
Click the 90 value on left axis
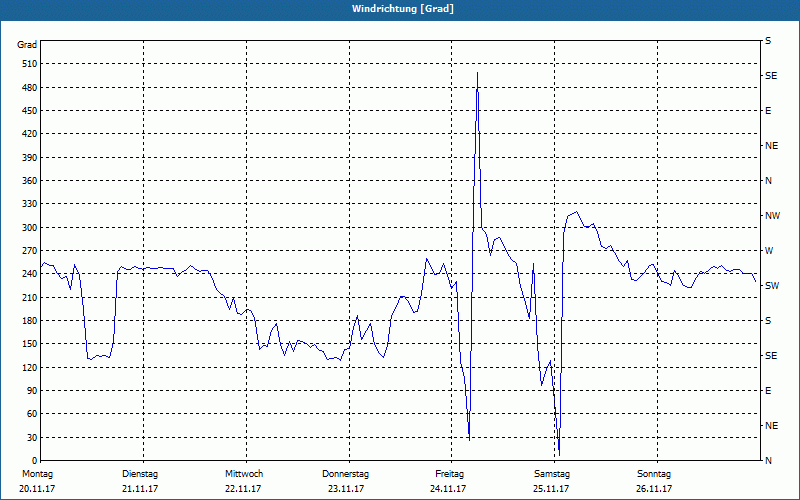click(32, 391)
